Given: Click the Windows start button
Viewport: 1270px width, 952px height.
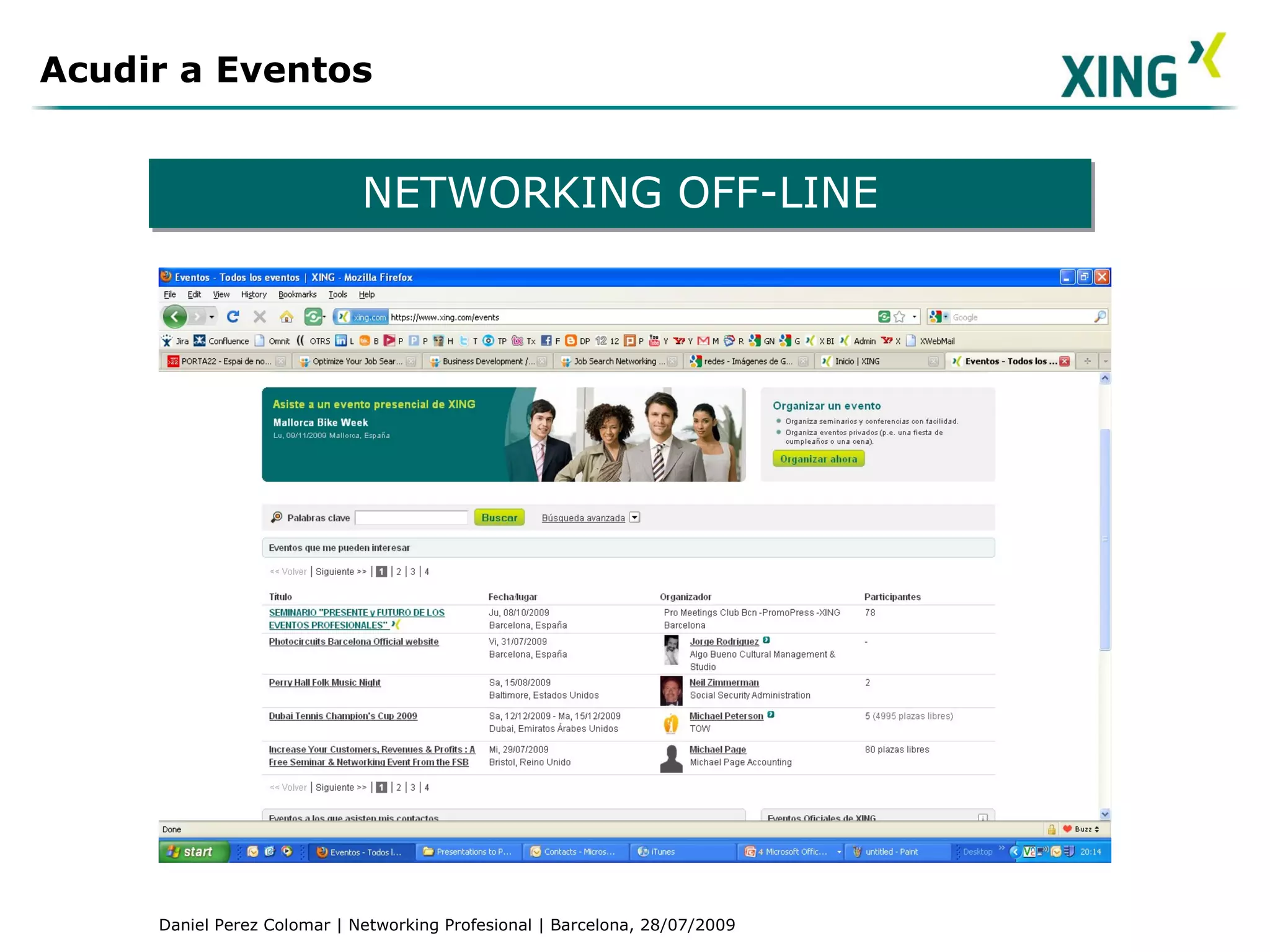Looking at the screenshot, I should [x=194, y=852].
